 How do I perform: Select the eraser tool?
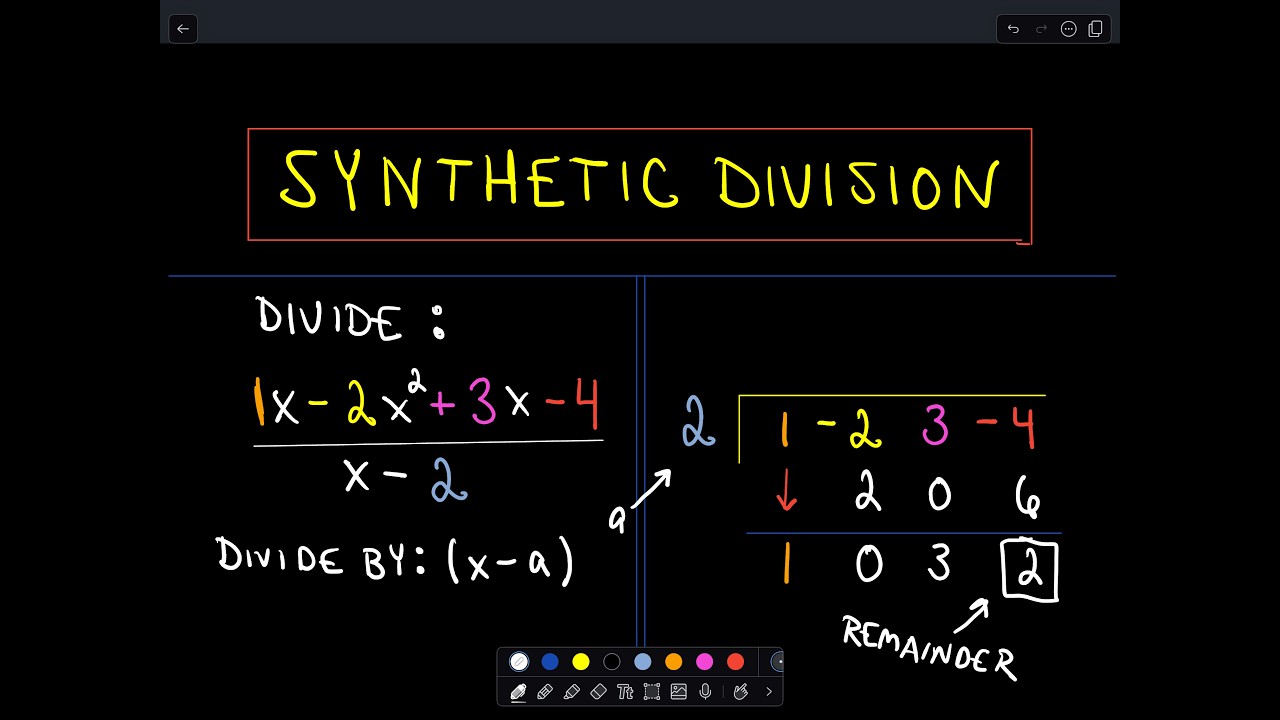[x=599, y=691]
